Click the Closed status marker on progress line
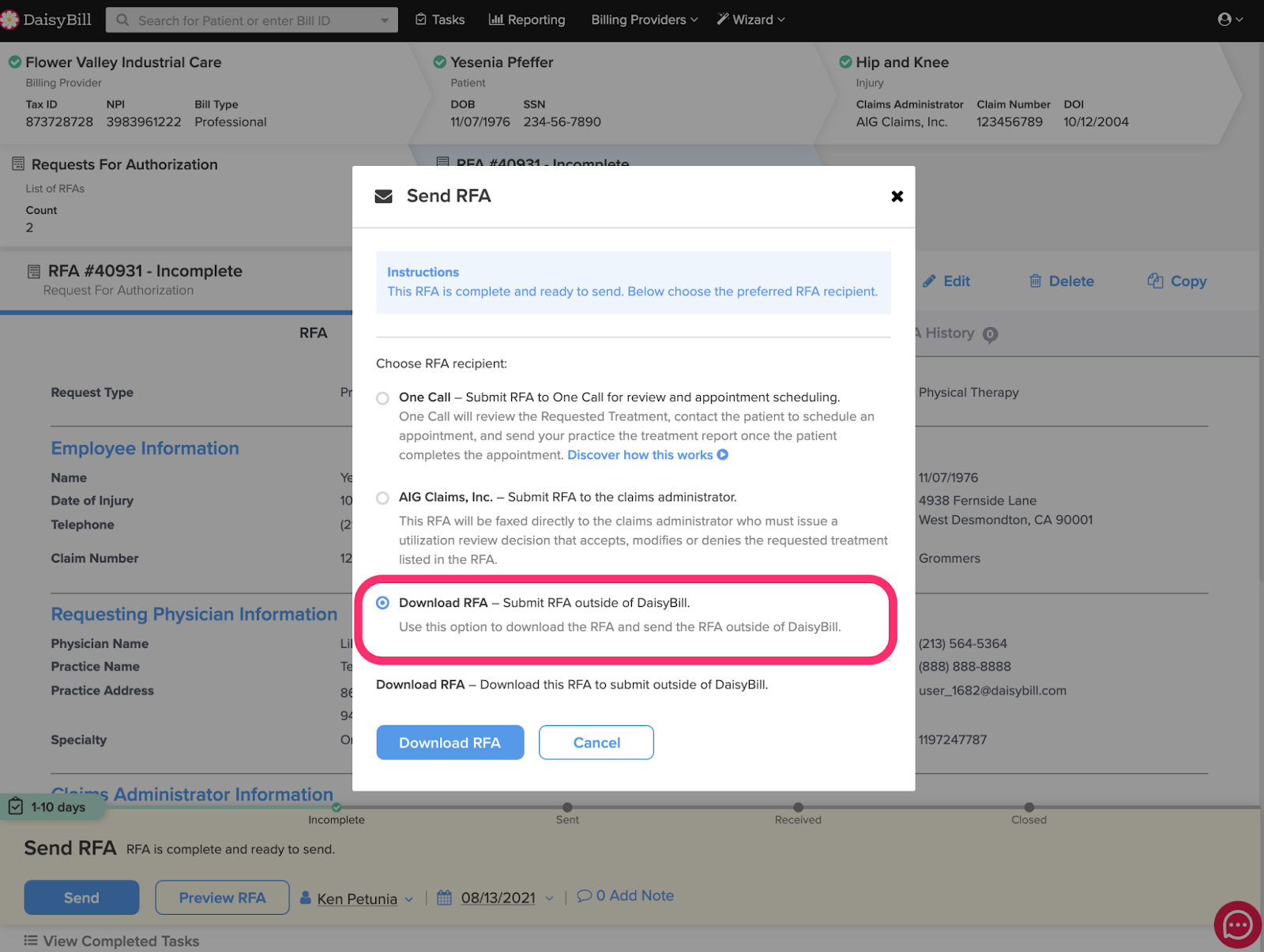This screenshot has width=1264, height=952. coord(1029,807)
